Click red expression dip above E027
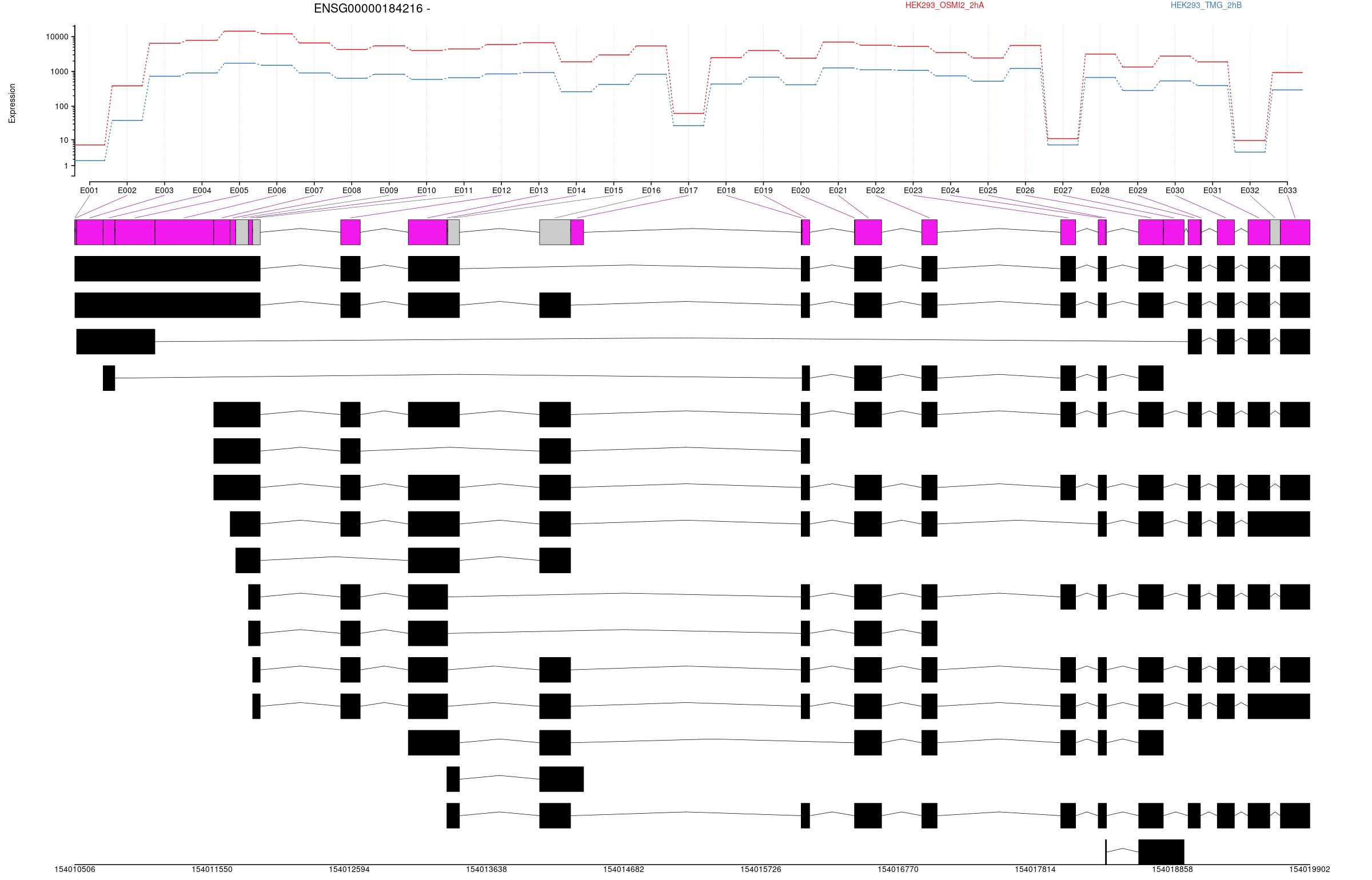 1063,138
